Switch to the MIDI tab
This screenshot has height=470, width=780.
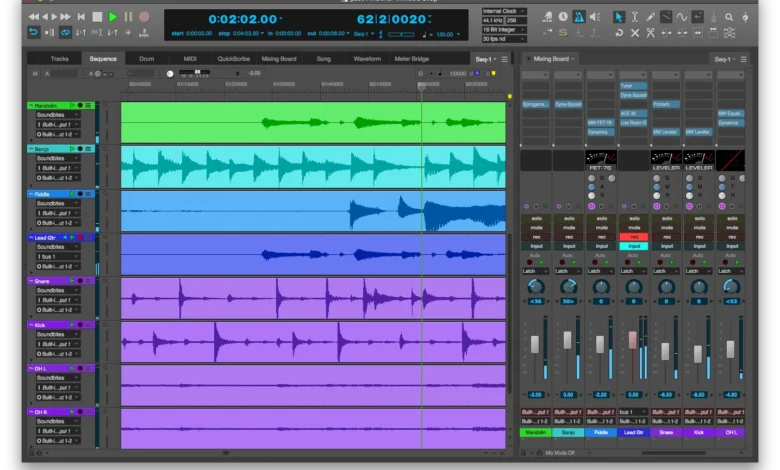coord(190,59)
